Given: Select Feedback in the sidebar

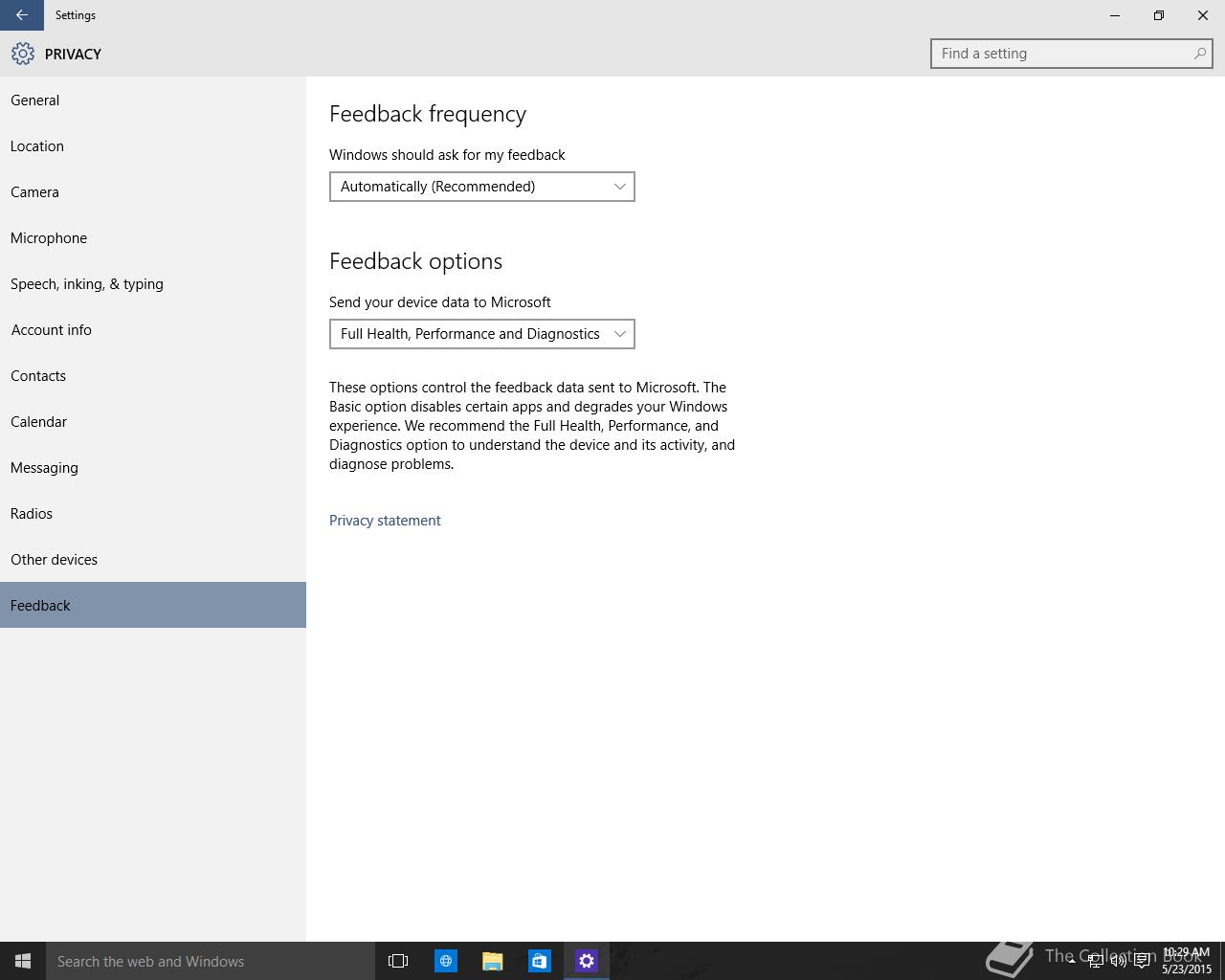Looking at the screenshot, I should point(153,605).
